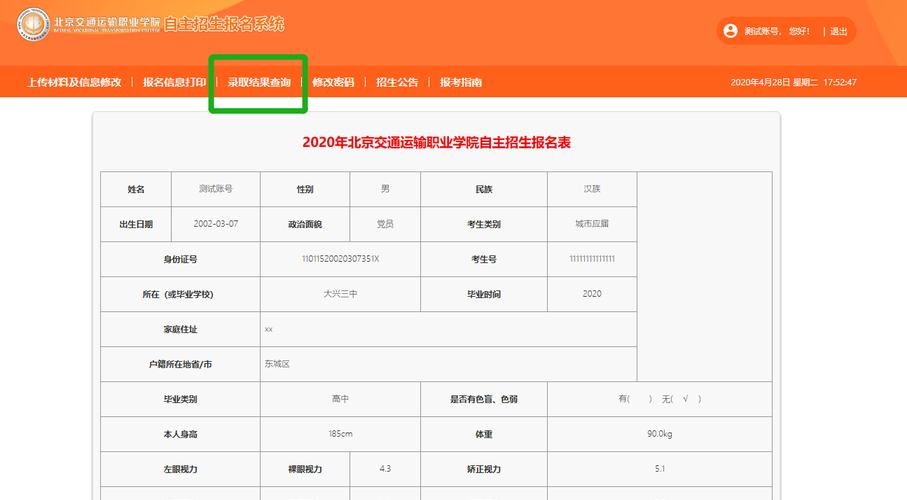Viewport: 907px width, 500px height.
Task: Click the name value 测试账号 in table
Action: (x=216, y=189)
